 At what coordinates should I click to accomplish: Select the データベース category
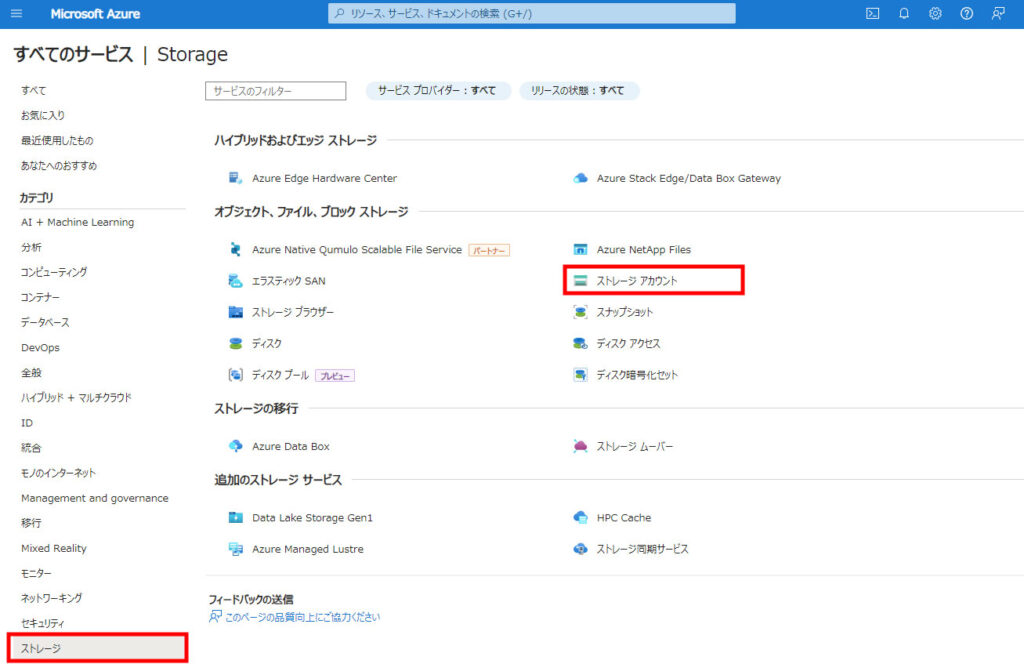[44, 323]
